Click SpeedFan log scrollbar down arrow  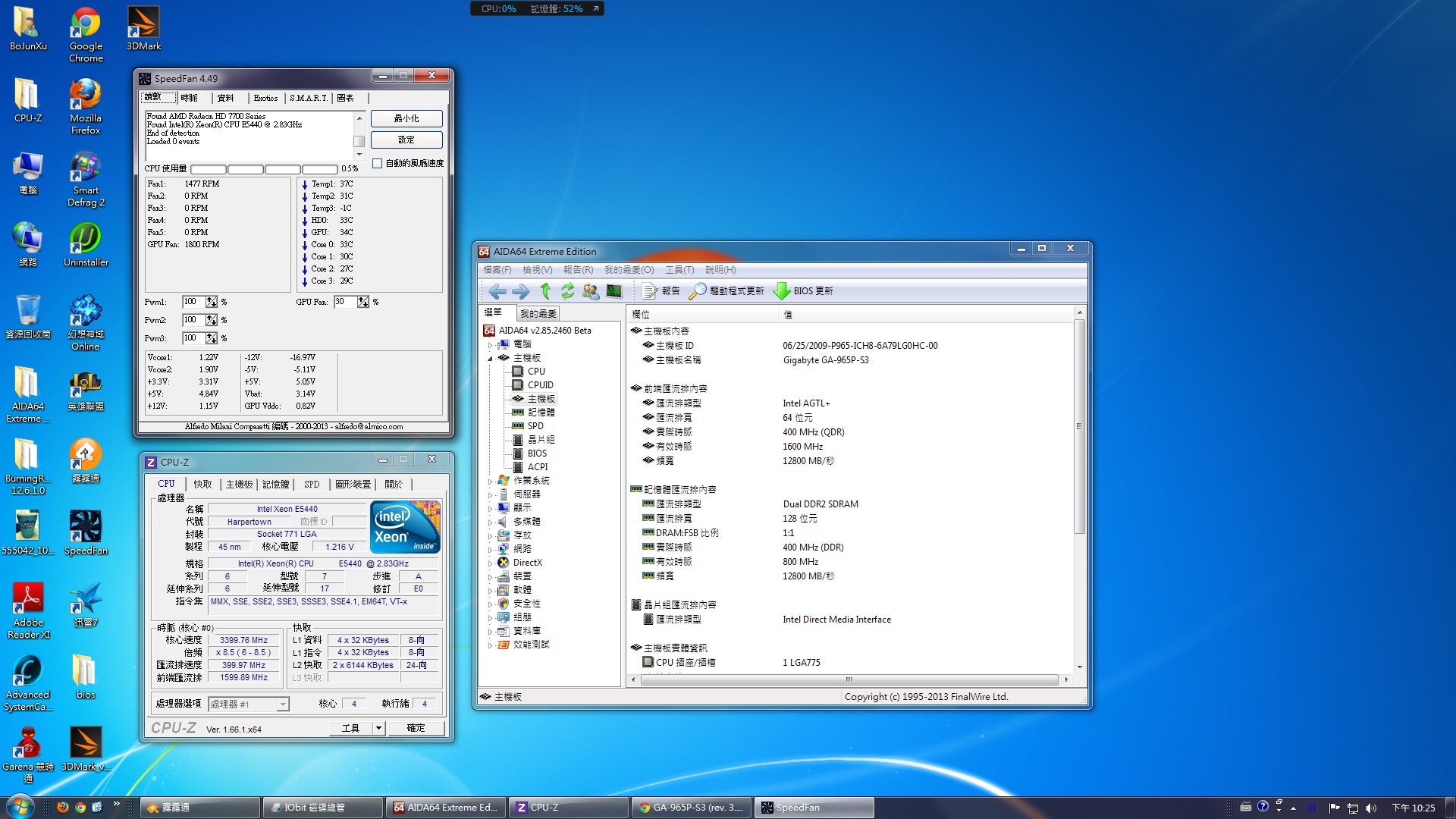pos(359,155)
